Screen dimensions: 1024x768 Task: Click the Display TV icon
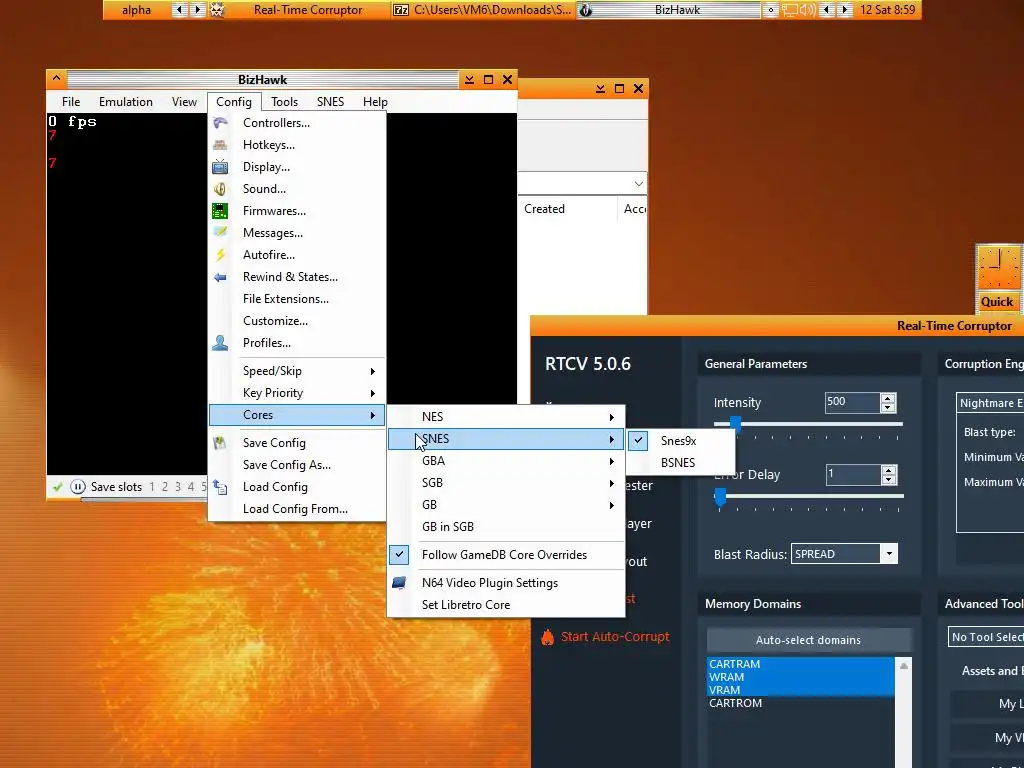tap(220, 167)
